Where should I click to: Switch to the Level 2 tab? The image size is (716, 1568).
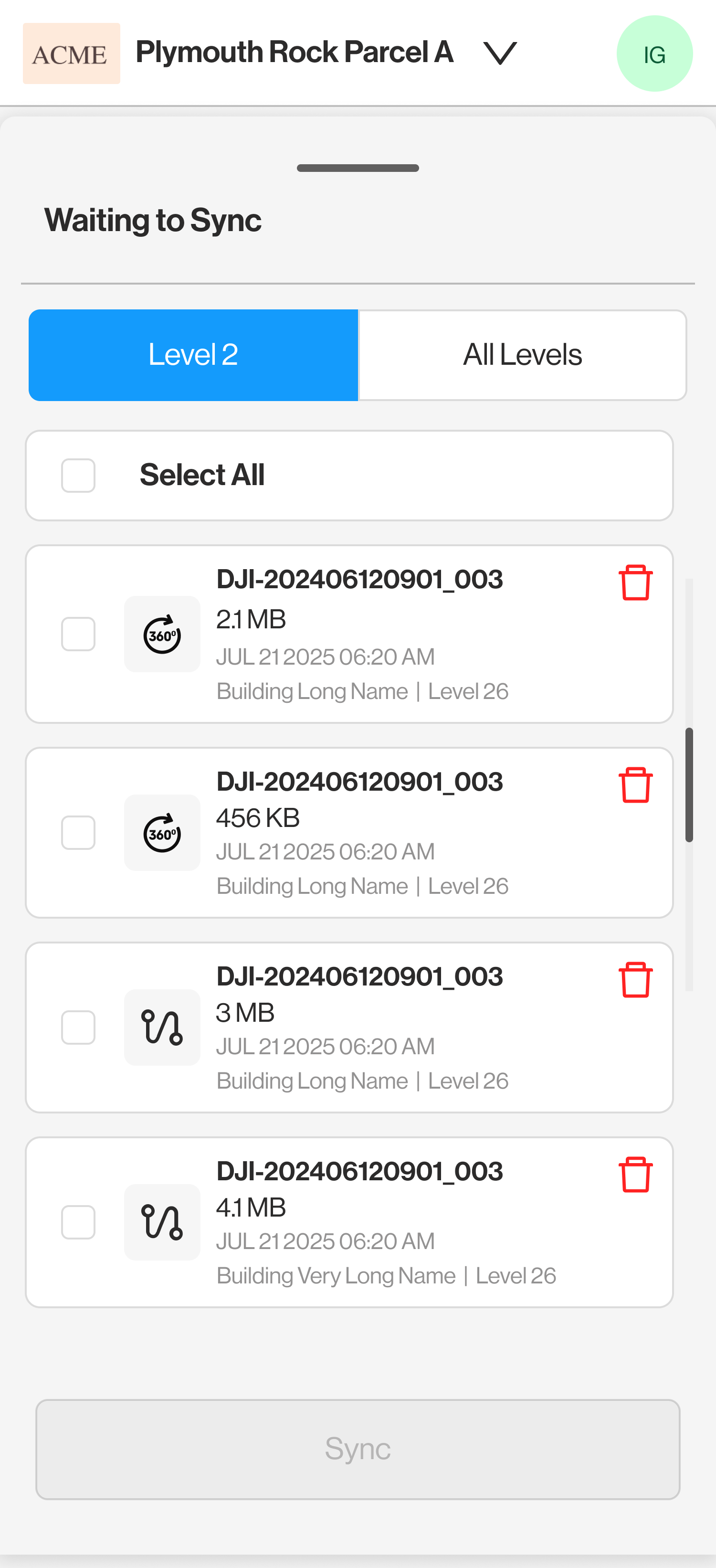tap(193, 355)
